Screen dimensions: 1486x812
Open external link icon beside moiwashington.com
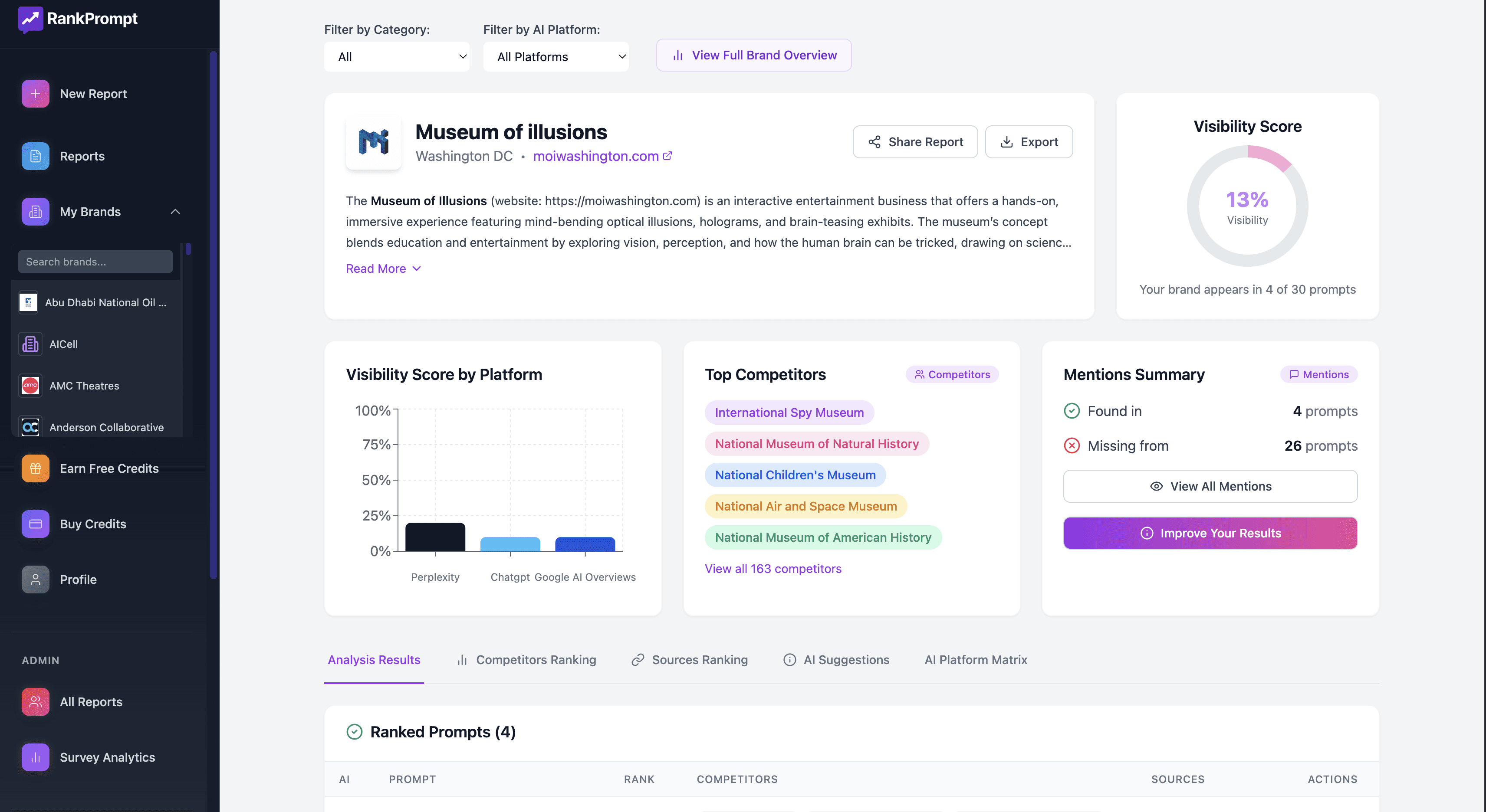667,156
